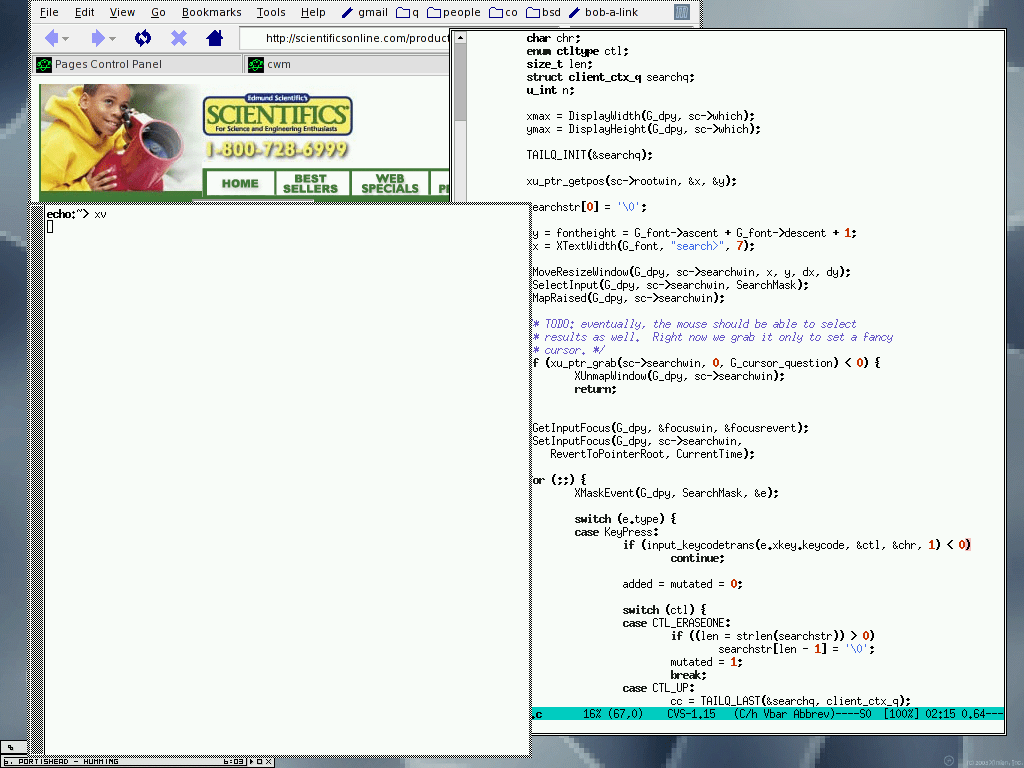
Task: Open the people bookmark folder
Action: [x=452, y=13]
